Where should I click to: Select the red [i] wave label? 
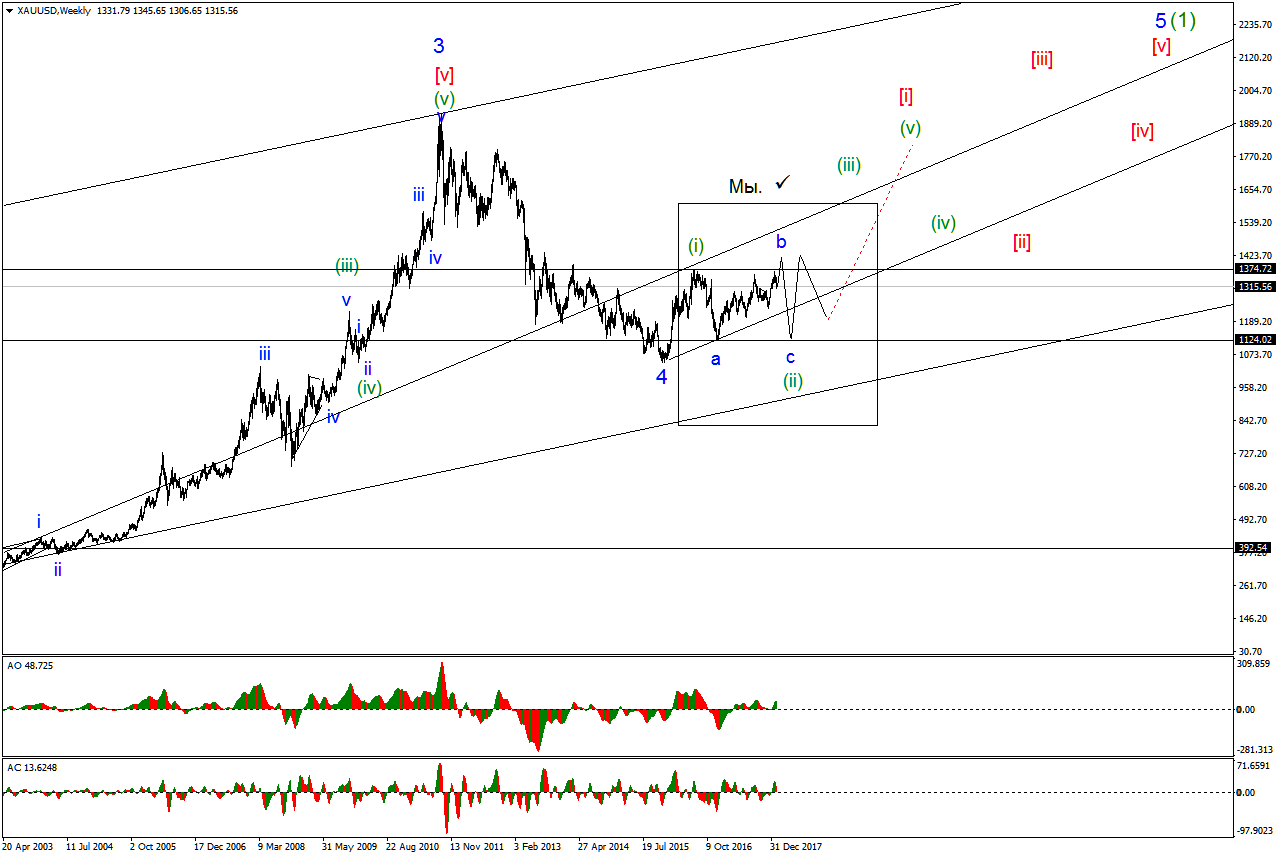[905, 96]
